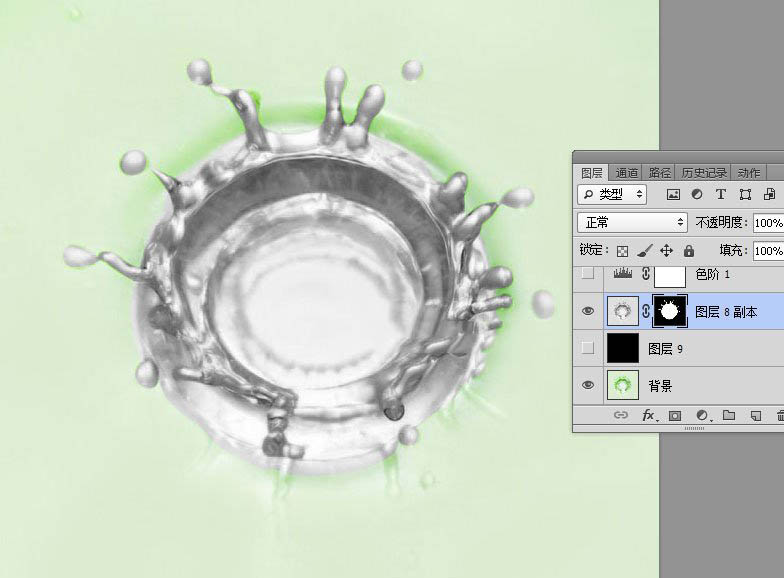Screen dimensions: 784x578
Task: Select the 图层 8 副本 mask thumbnail
Action: click(x=670, y=311)
